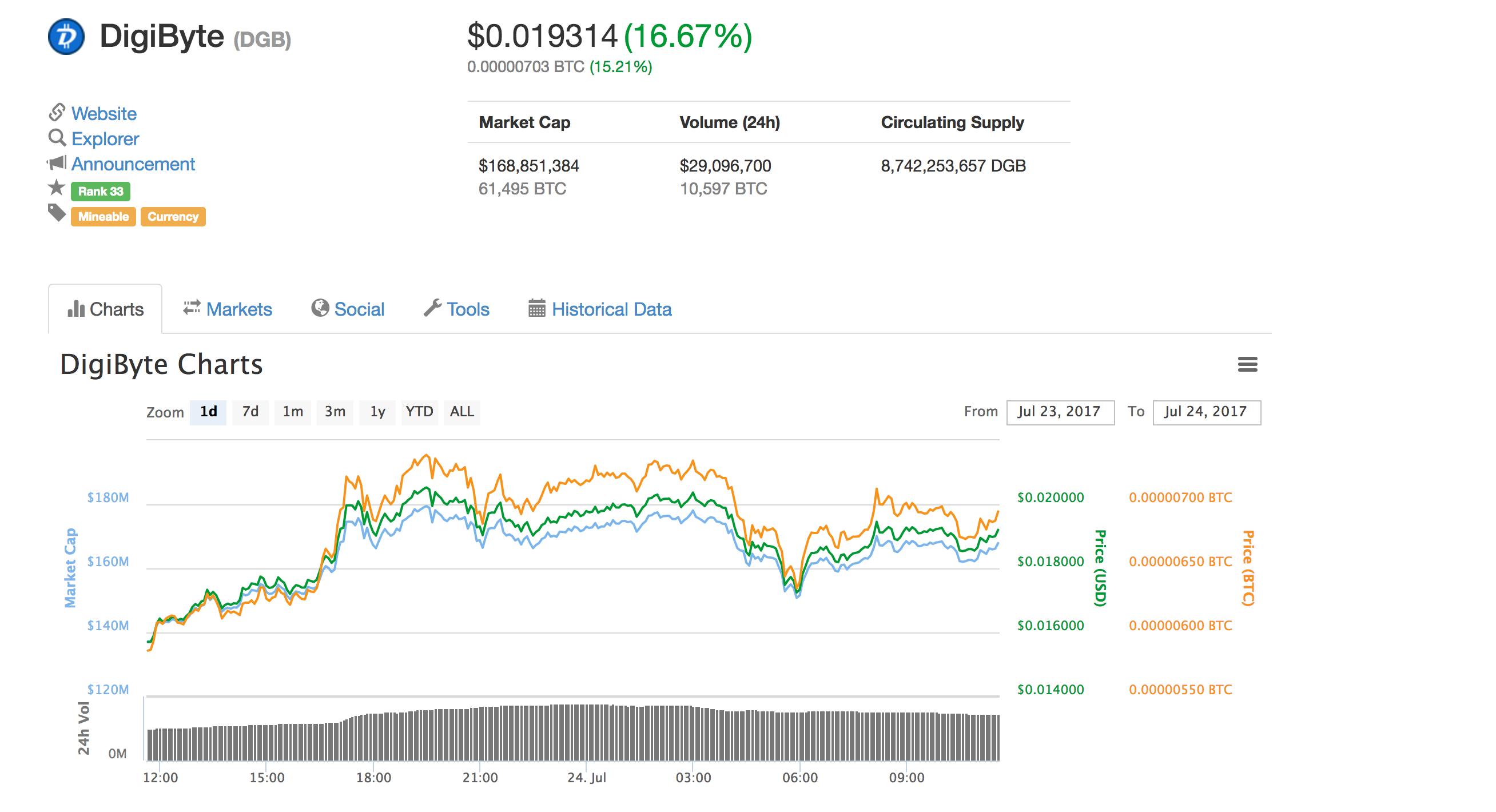
Task: Switch to the Social tab
Action: 348,309
